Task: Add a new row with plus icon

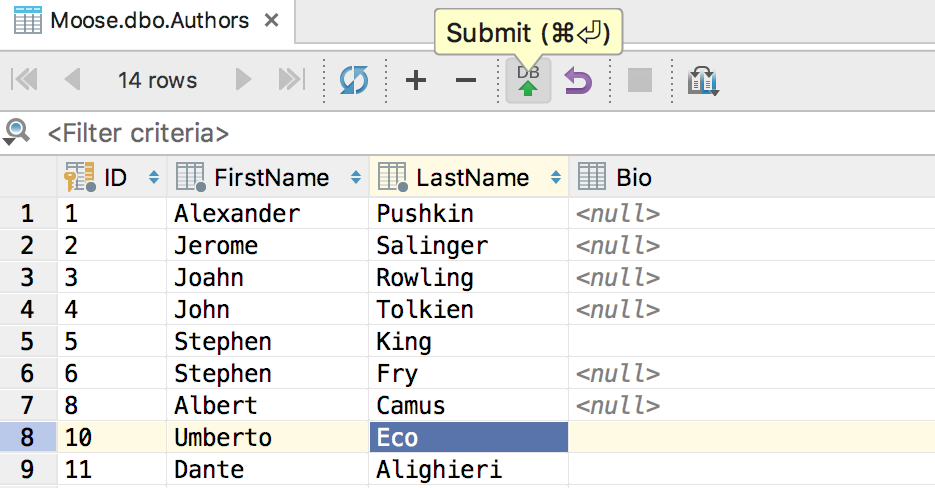Action: click(416, 80)
